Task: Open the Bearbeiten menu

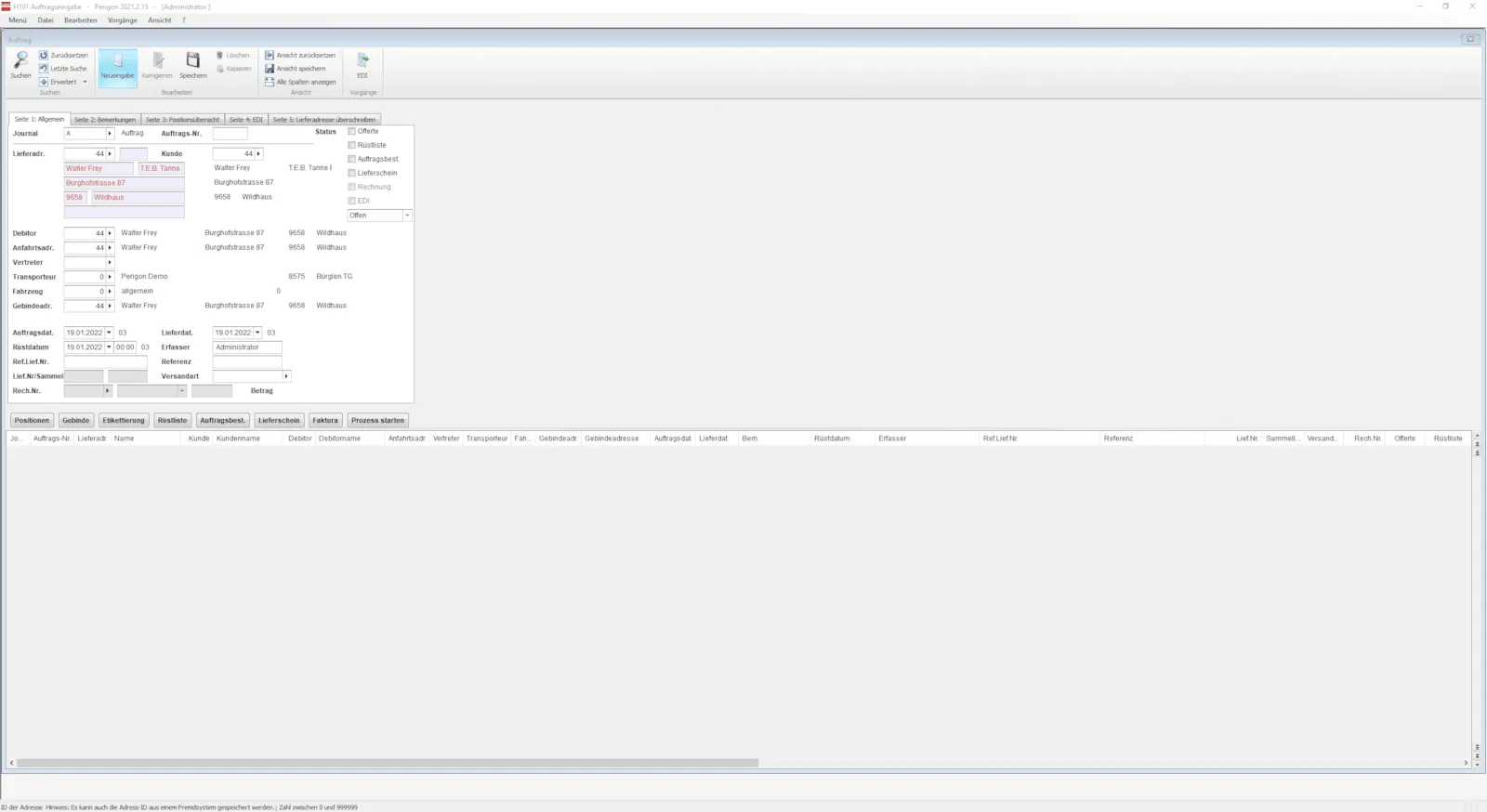Action: pos(81,20)
